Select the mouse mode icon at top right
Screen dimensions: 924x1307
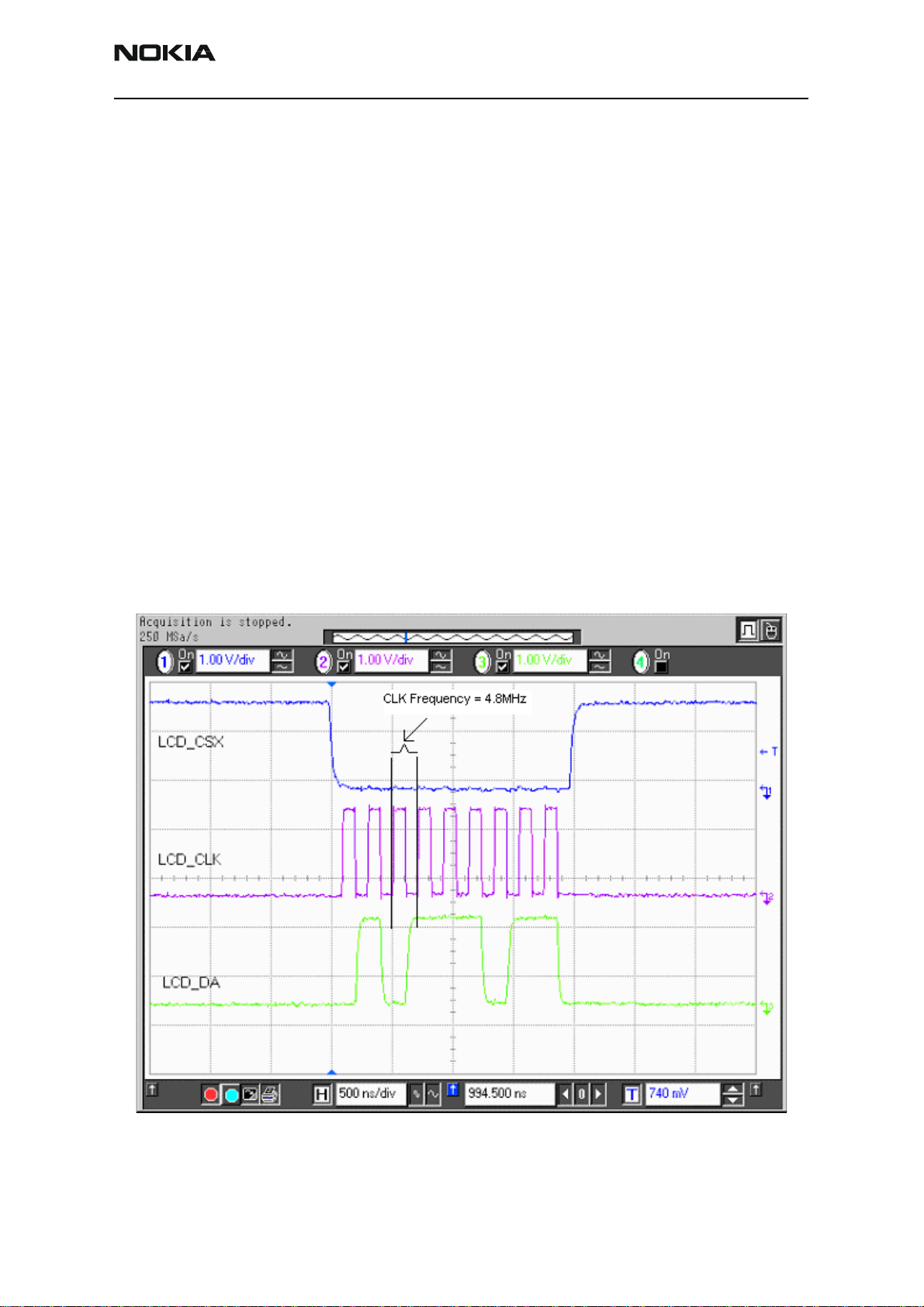pyautogui.click(x=770, y=630)
